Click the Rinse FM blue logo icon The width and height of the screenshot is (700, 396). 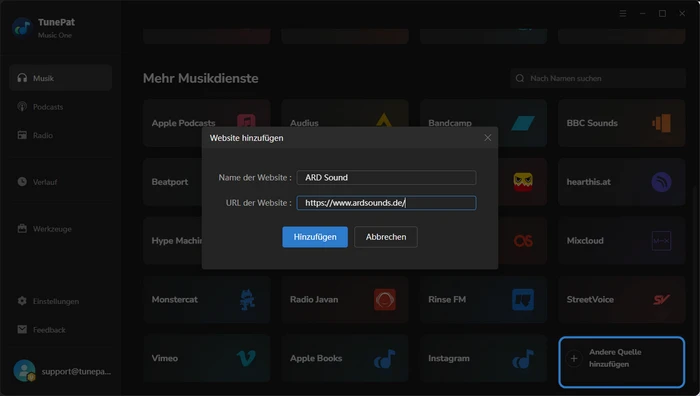(x=523, y=300)
